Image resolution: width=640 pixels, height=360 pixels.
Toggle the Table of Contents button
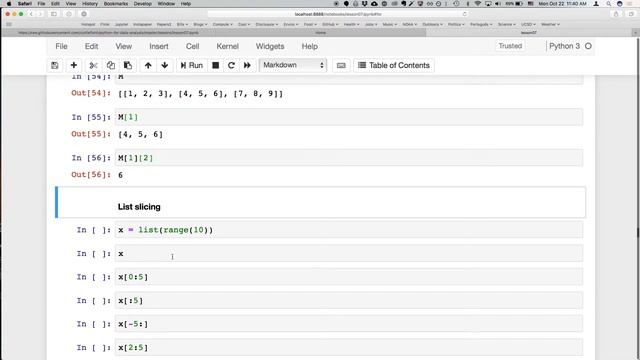[394, 65]
